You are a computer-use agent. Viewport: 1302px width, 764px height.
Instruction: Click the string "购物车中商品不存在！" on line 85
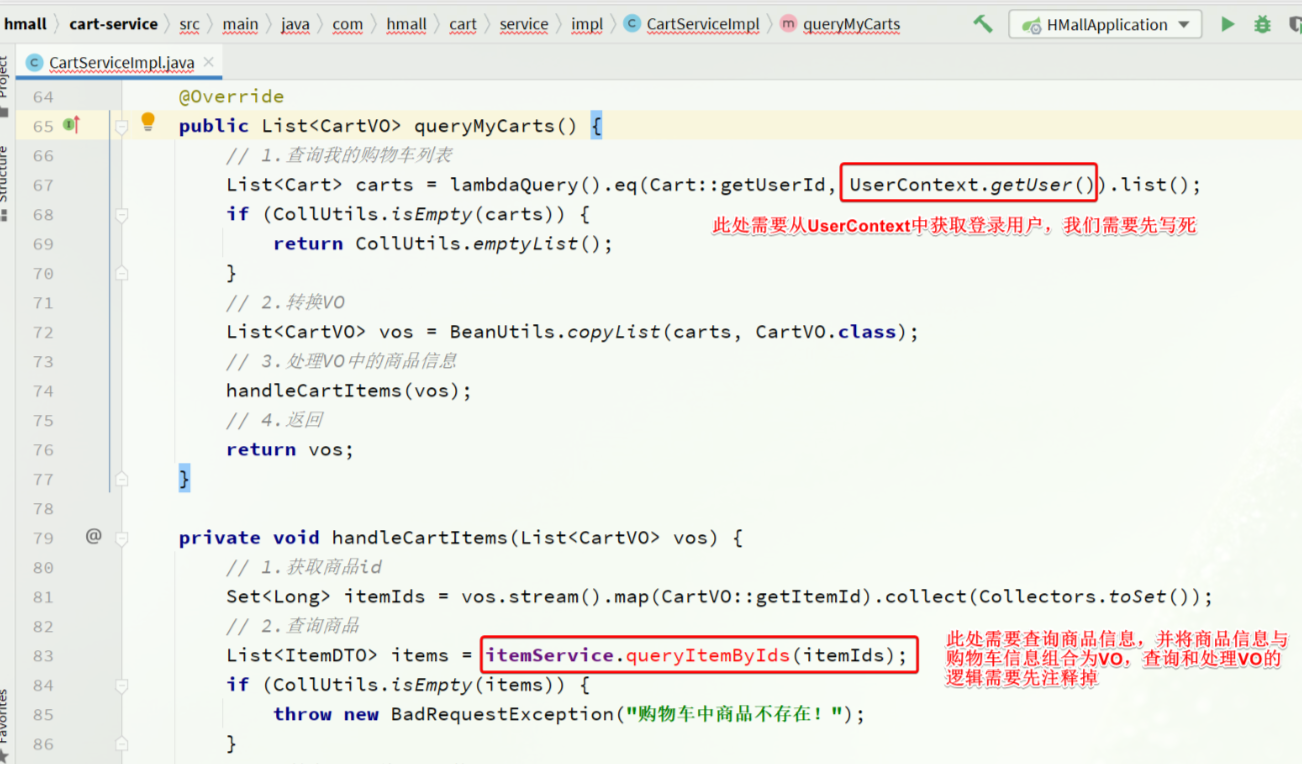pos(737,715)
